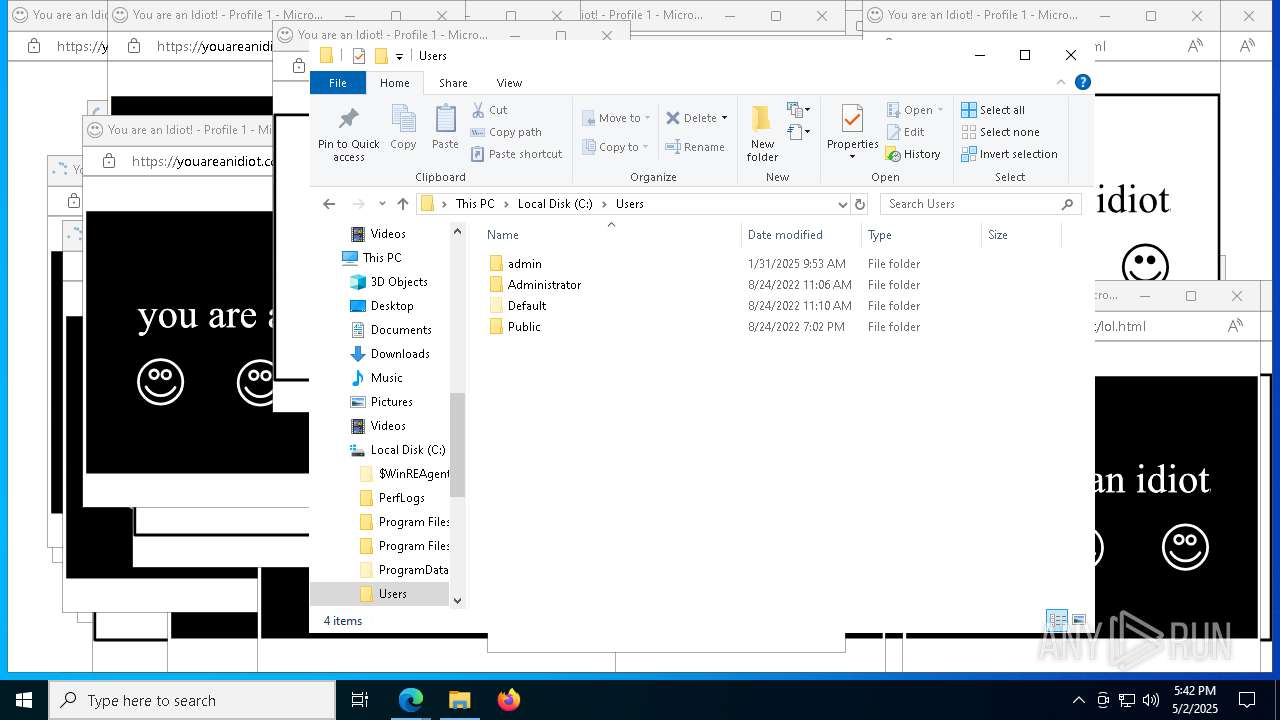Navigate up one folder level
The height and width of the screenshot is (720, 1280).
point(403,204)
